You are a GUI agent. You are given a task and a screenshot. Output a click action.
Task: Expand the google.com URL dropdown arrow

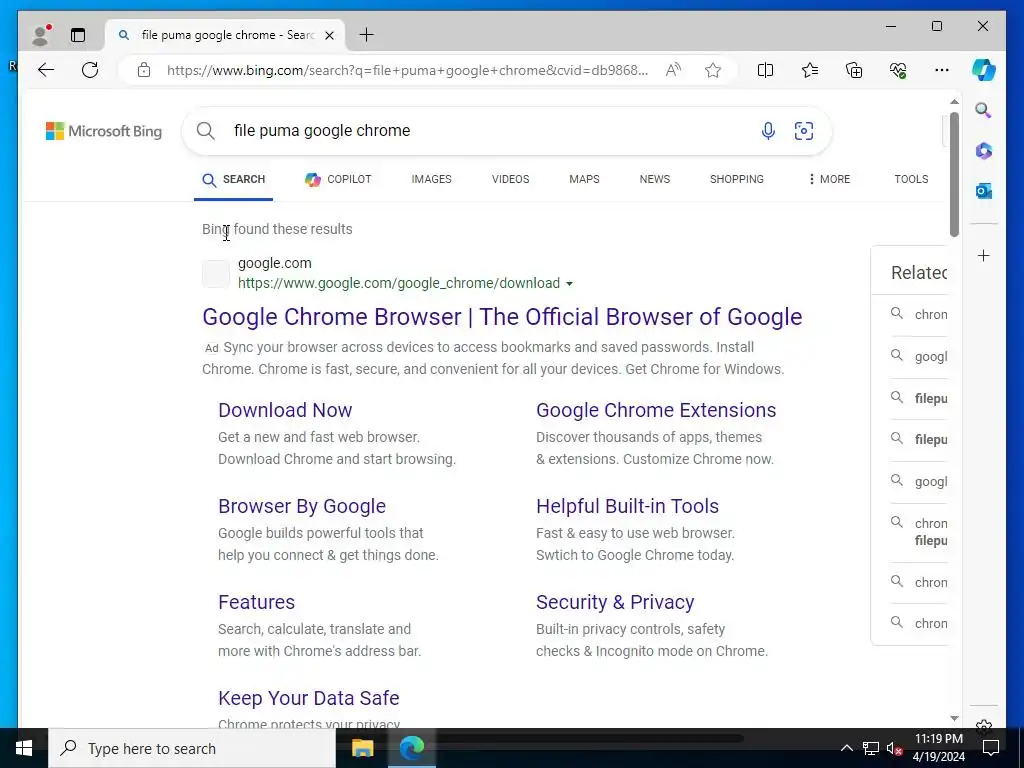point(569,283)
